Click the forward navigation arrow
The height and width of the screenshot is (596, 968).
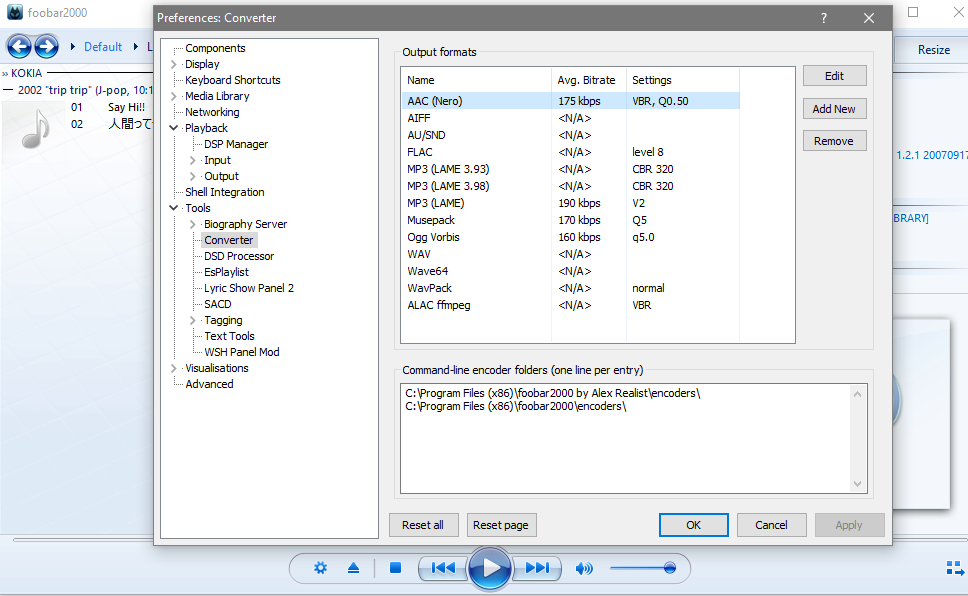click(x=46, y=46)
